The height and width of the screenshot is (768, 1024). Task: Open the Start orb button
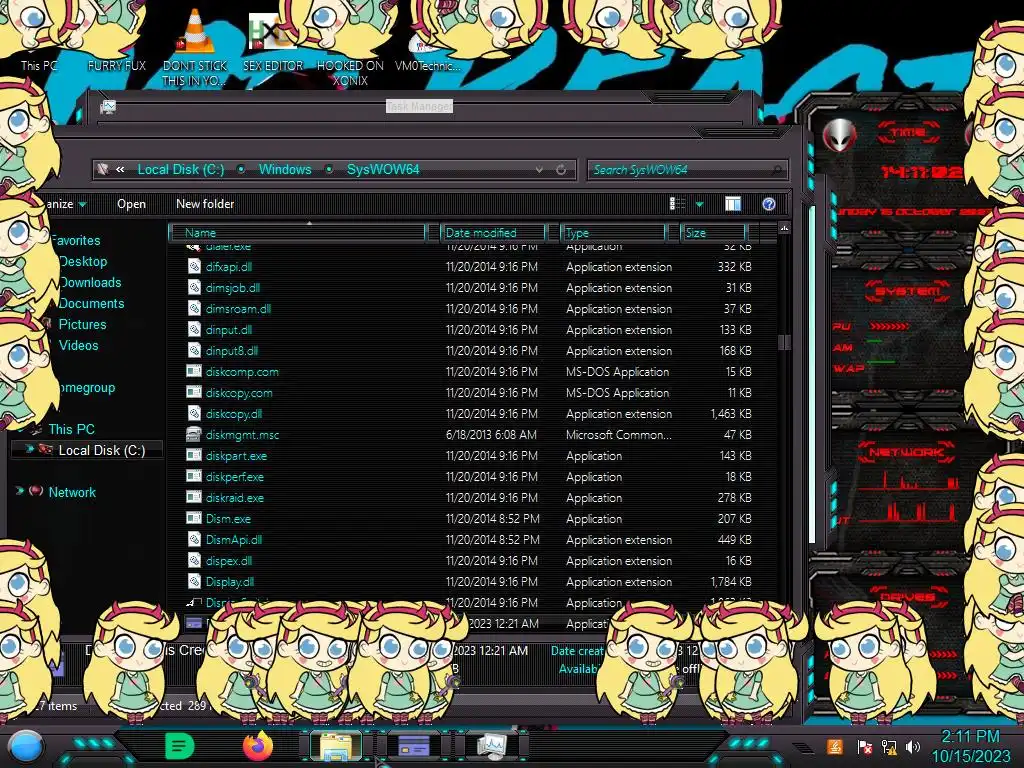point(26,746)
